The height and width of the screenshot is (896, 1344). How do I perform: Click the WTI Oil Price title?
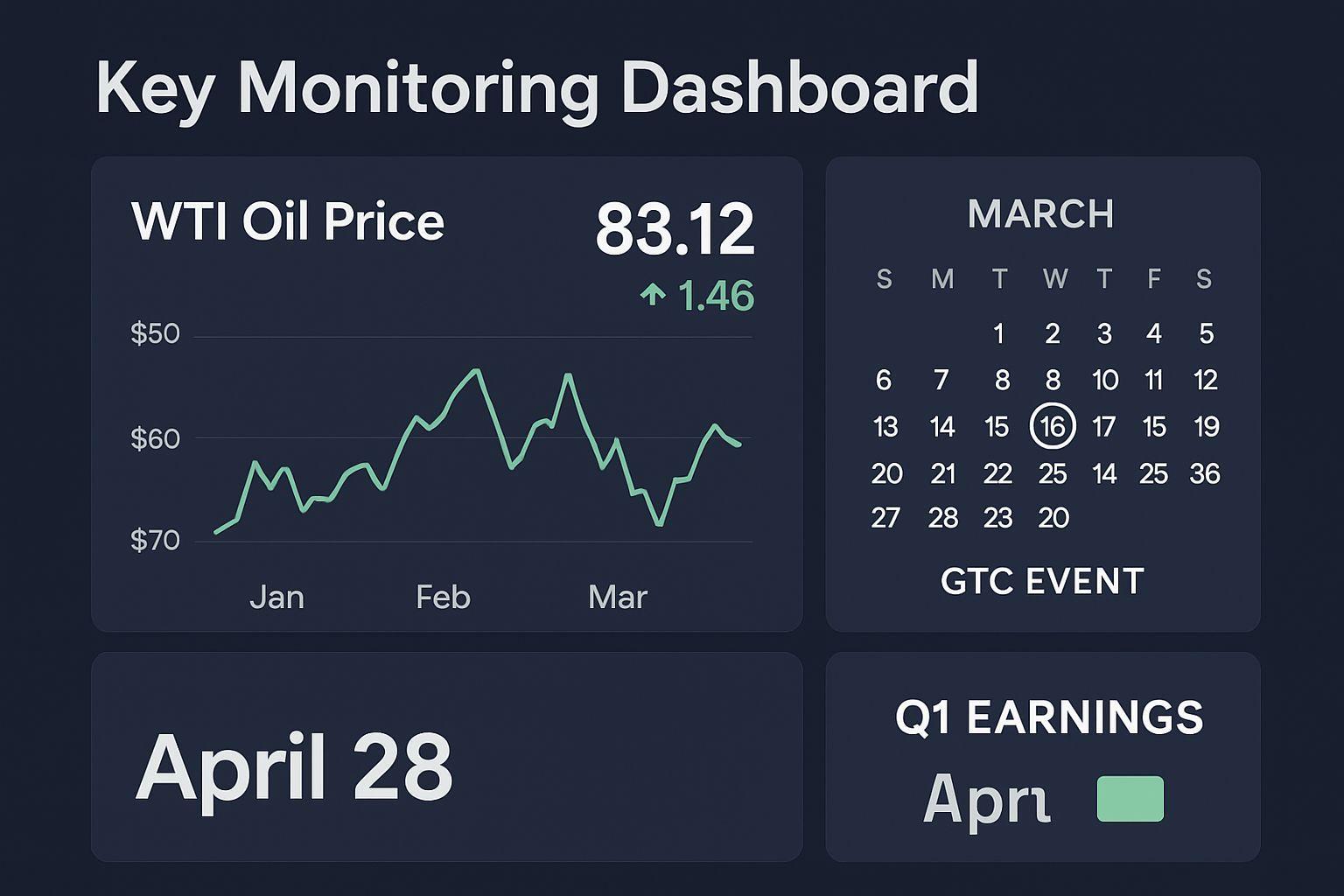[x=288, y=220]
